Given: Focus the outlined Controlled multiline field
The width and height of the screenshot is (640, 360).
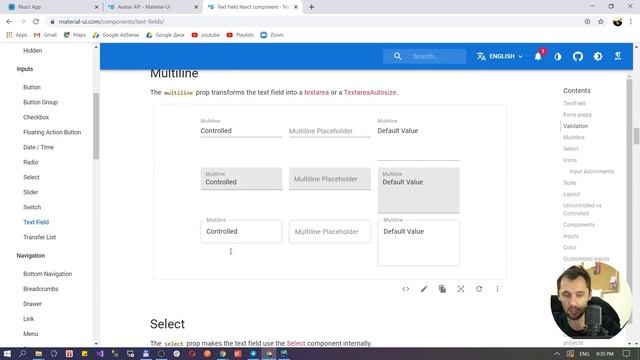Looking at the screenshot, I should pos(241,231).
